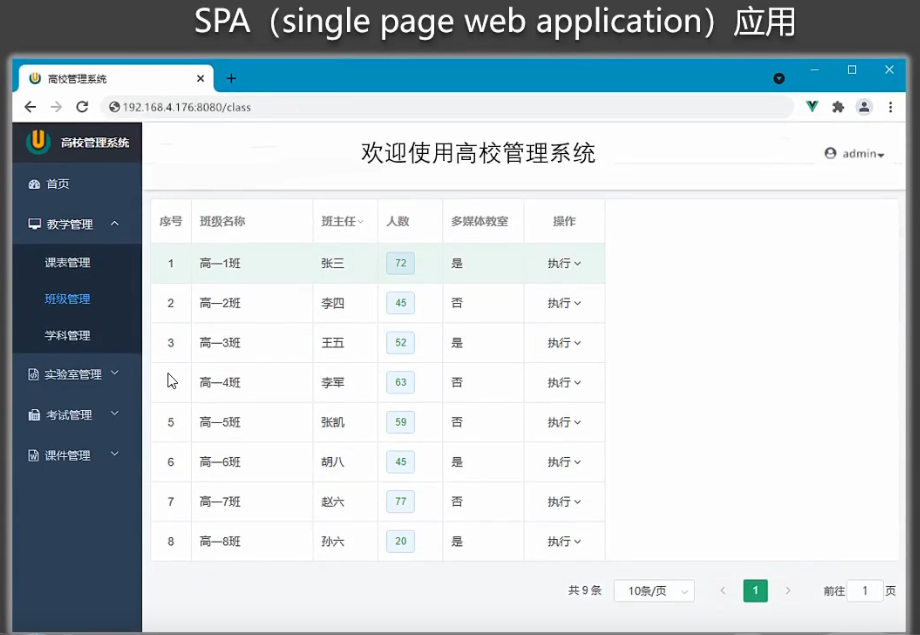Click the document icon beside 课件管理
The width and height of the screenshot is (920, 635).
pyautogui.click(x=34, y=455)
